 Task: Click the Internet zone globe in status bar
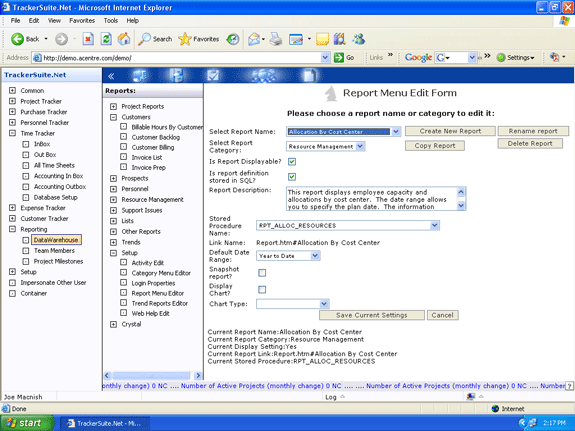(x=495, y=409)
